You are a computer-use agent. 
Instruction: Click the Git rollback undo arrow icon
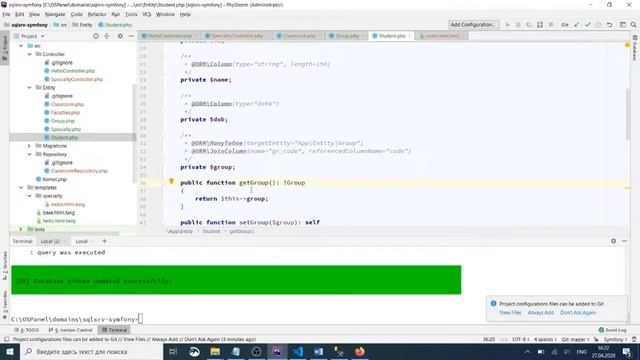[x=609, y=25]
